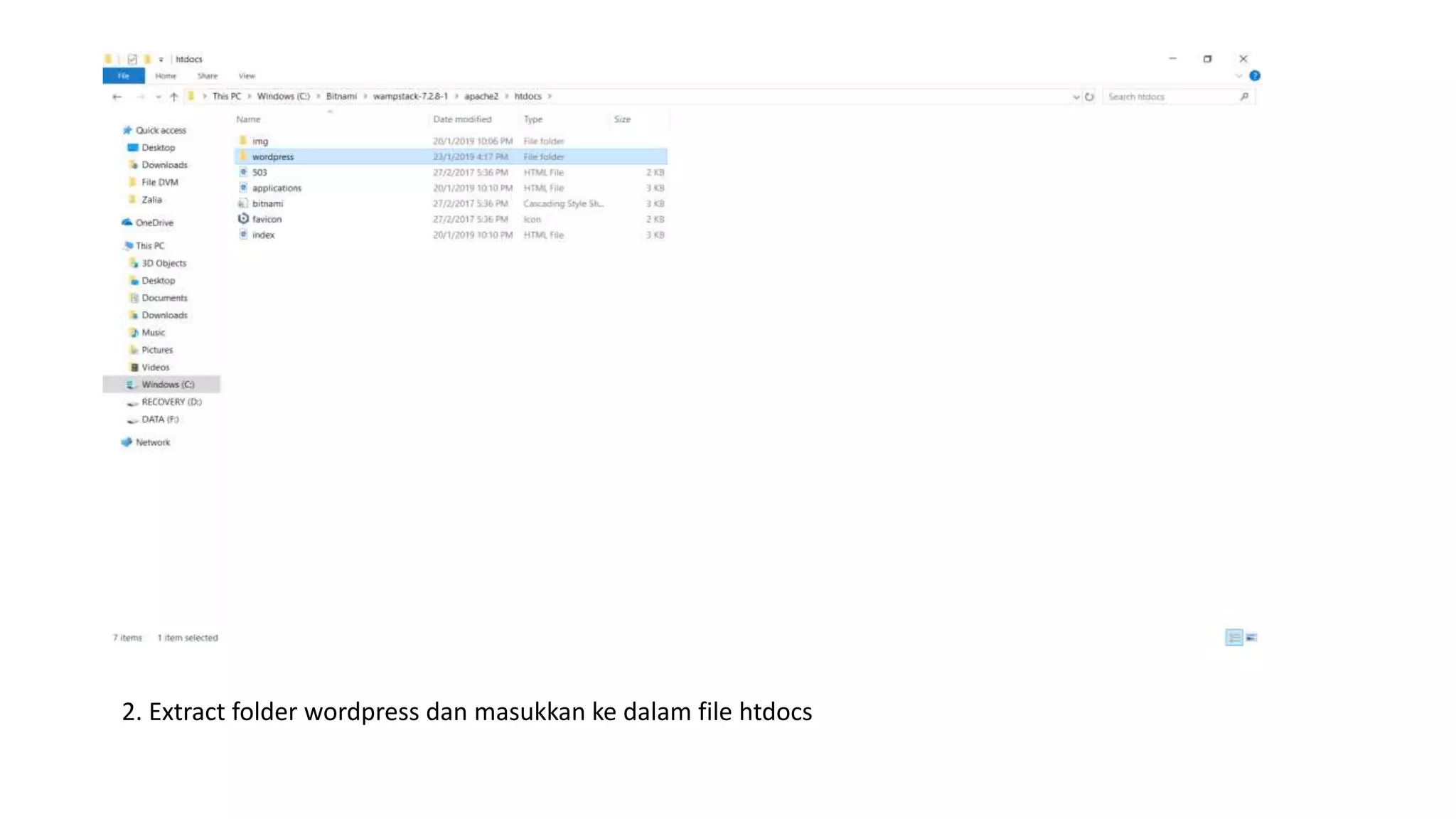Screen dimensions: 1456x819
Task: Click htdocs breadcrumb in address bar
Action: pyautogui.click(x=528, y=96)
